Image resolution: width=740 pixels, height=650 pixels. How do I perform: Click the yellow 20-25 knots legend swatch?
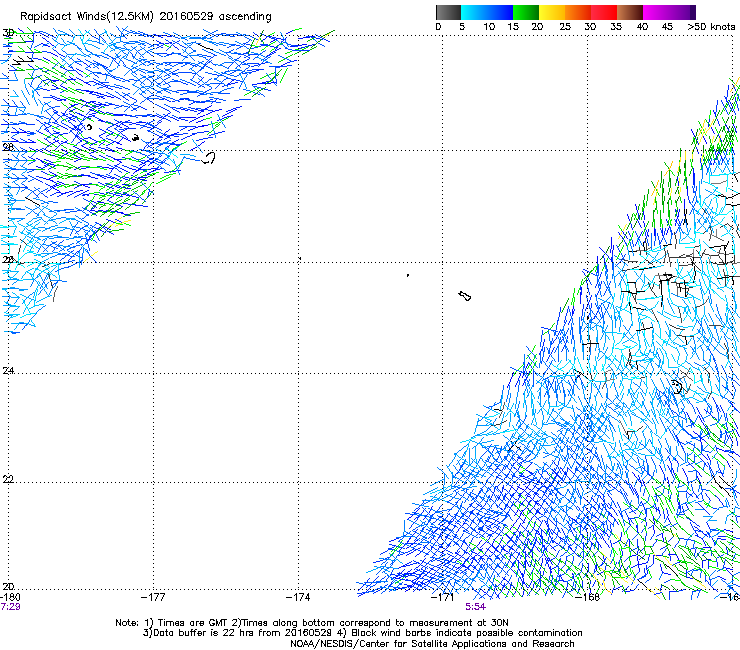(552, 12)
